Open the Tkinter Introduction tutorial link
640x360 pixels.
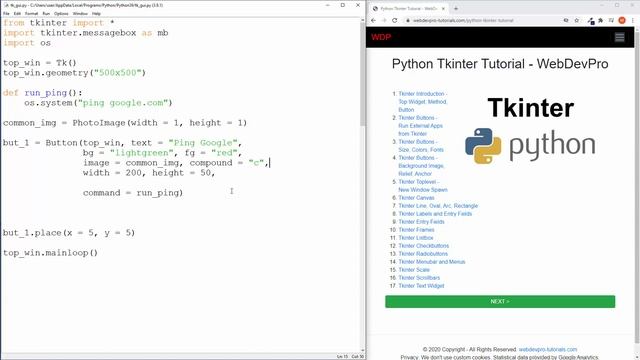pyautogui.click(x=422, y=102)
